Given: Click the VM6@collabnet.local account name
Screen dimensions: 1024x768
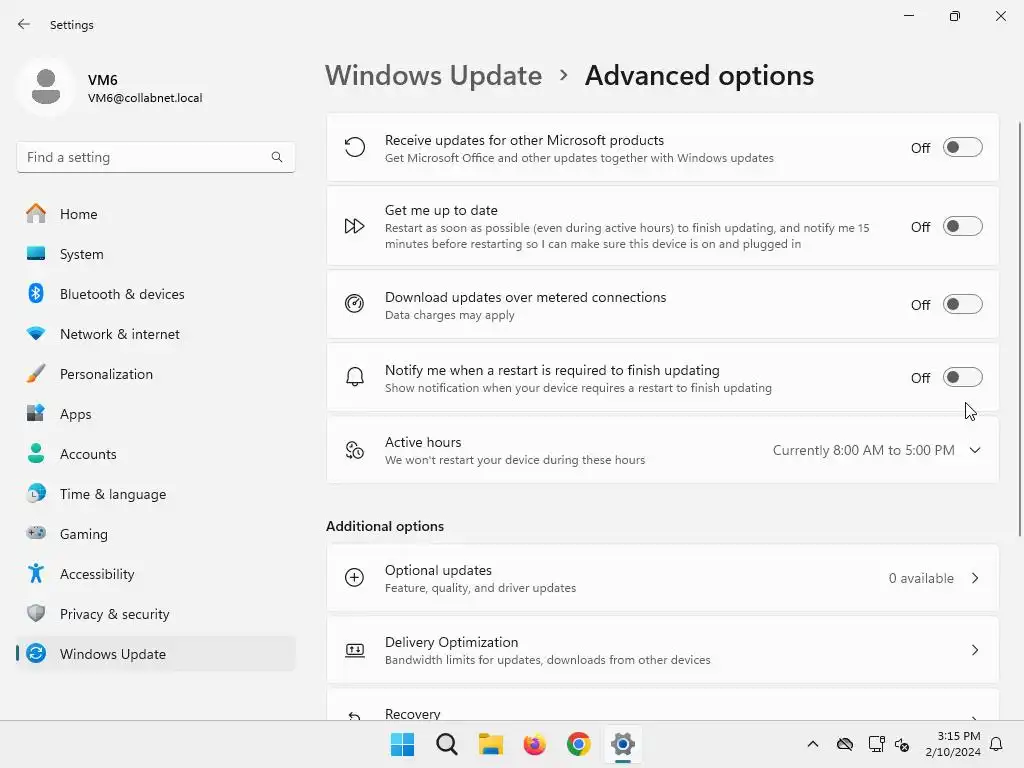Looking at the screenshot, I should [x=145, y=98].
